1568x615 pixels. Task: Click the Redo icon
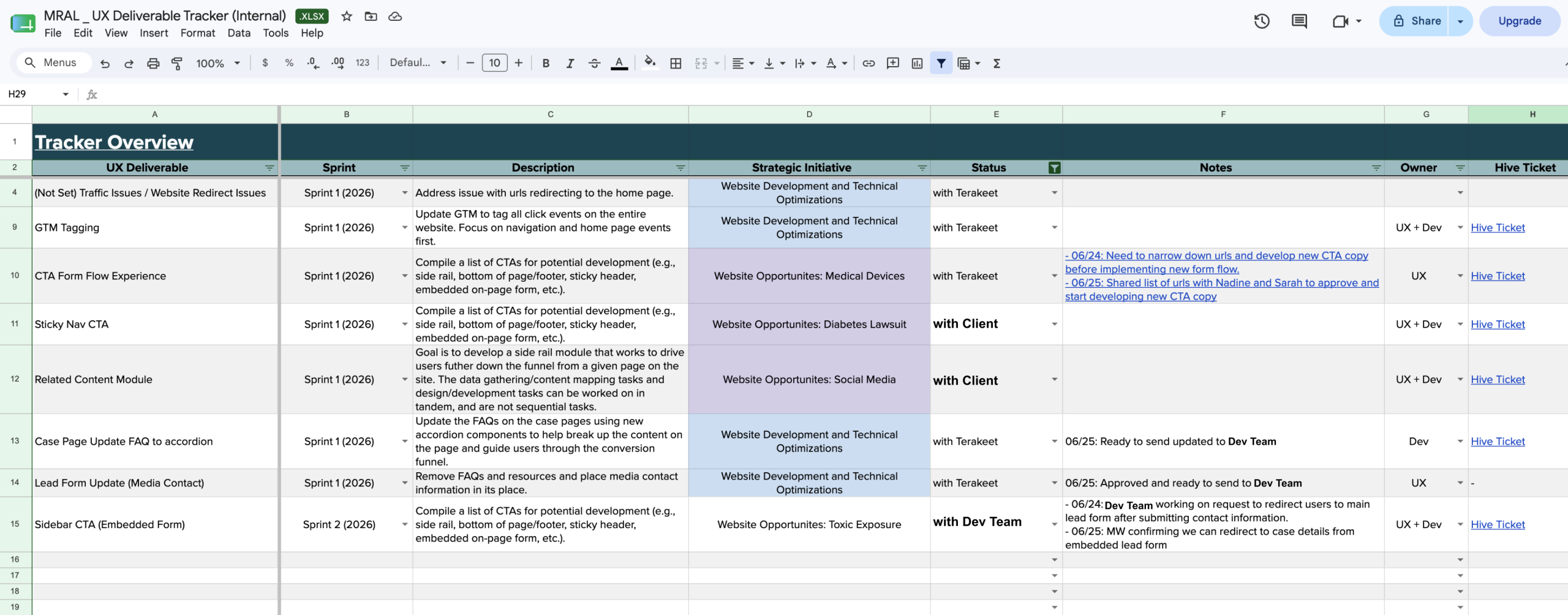[x=129, y=63]
